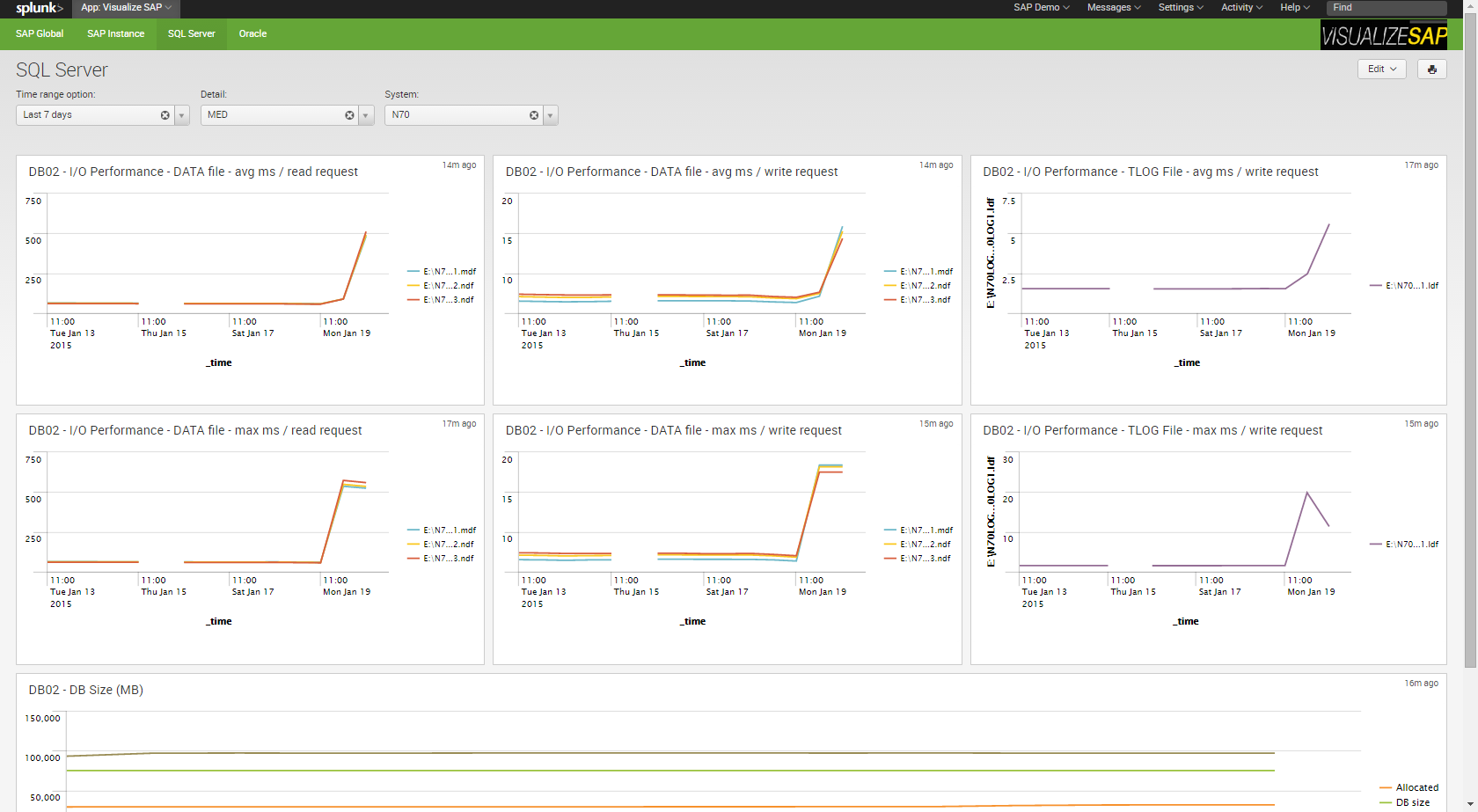Open the Time range option dropdown arrow
Image resolution: width=1478 pixels, height=812 pixels.
coord(182,115)
